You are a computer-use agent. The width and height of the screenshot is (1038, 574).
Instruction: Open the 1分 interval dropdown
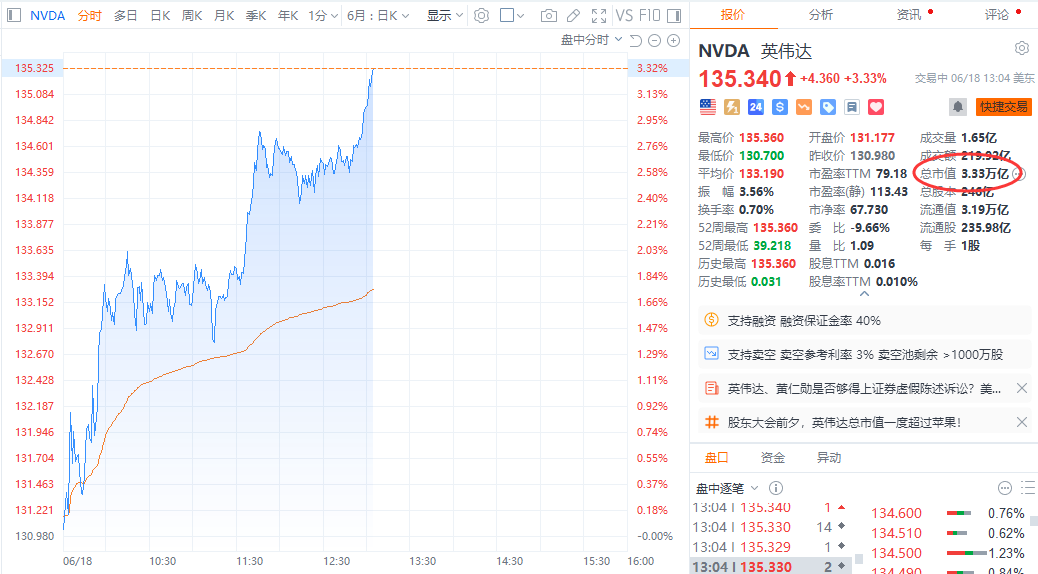point(322,16)
